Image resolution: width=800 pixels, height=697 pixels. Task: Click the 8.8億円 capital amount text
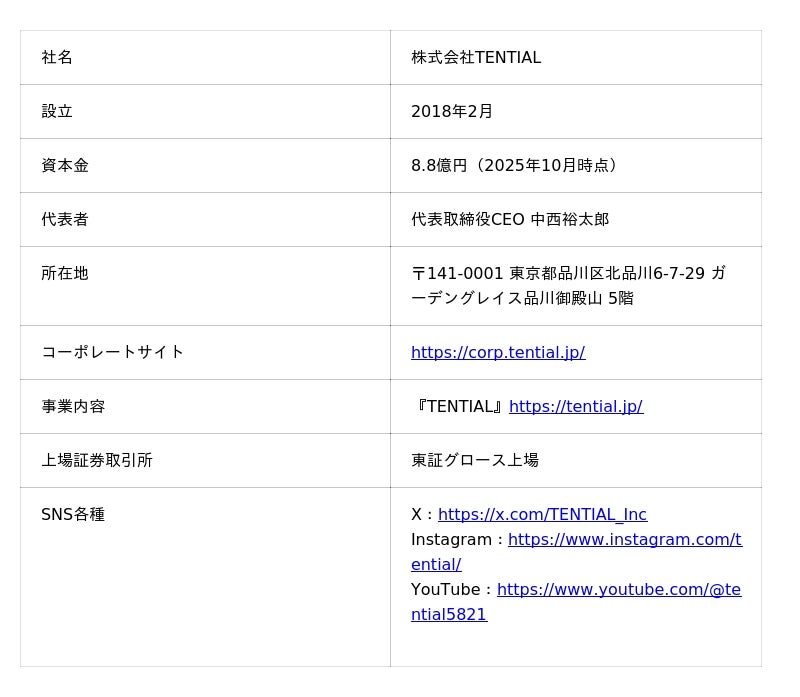click(439, 166)
